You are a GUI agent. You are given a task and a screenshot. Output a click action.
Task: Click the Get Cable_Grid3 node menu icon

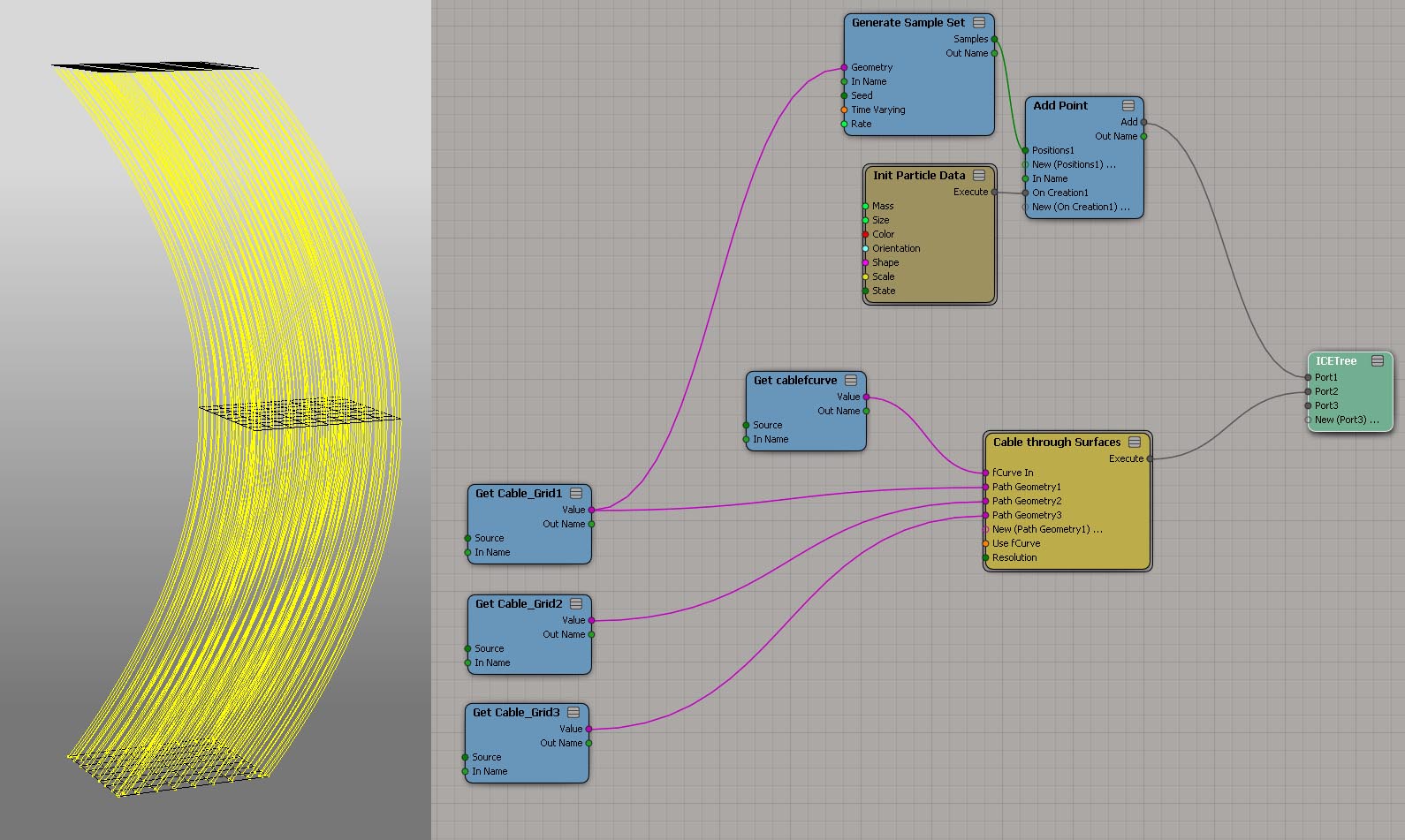point(573,713)
